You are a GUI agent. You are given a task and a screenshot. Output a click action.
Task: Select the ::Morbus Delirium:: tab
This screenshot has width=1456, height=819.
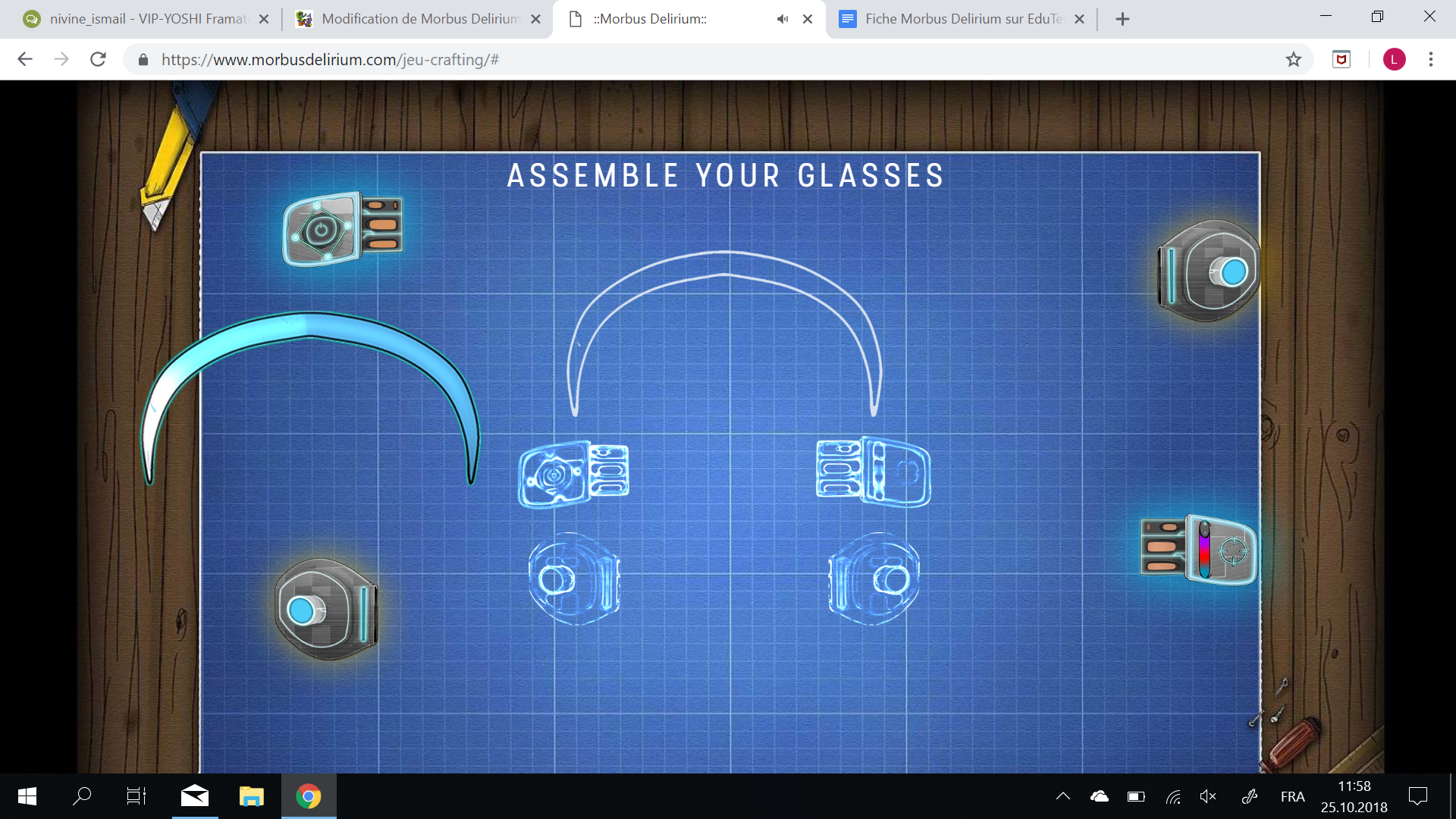pos(650,19)
